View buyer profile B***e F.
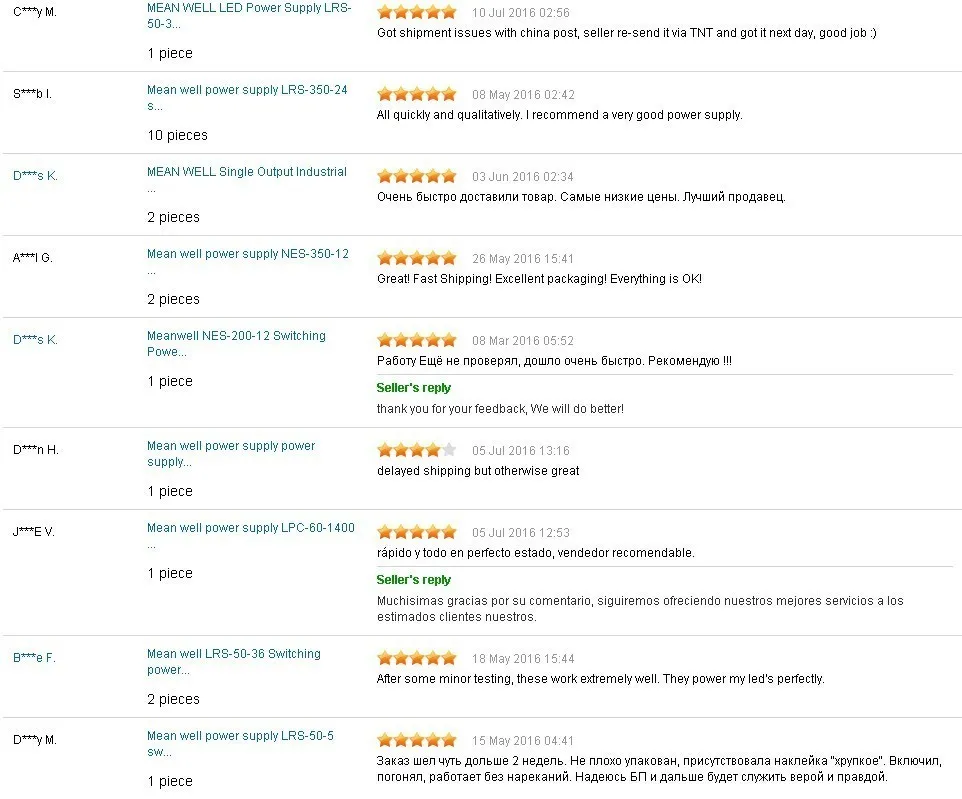 [x=34, y=658]
